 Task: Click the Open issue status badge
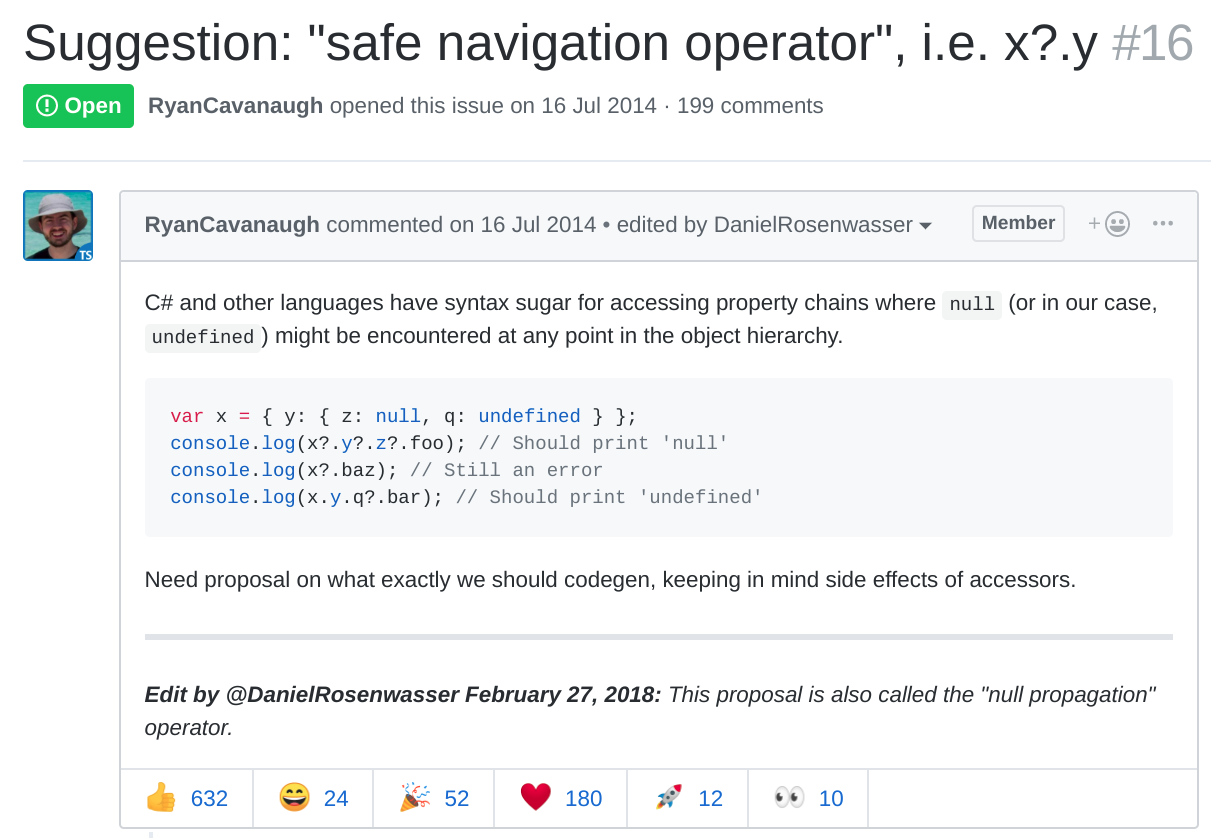tap(78, 105)
